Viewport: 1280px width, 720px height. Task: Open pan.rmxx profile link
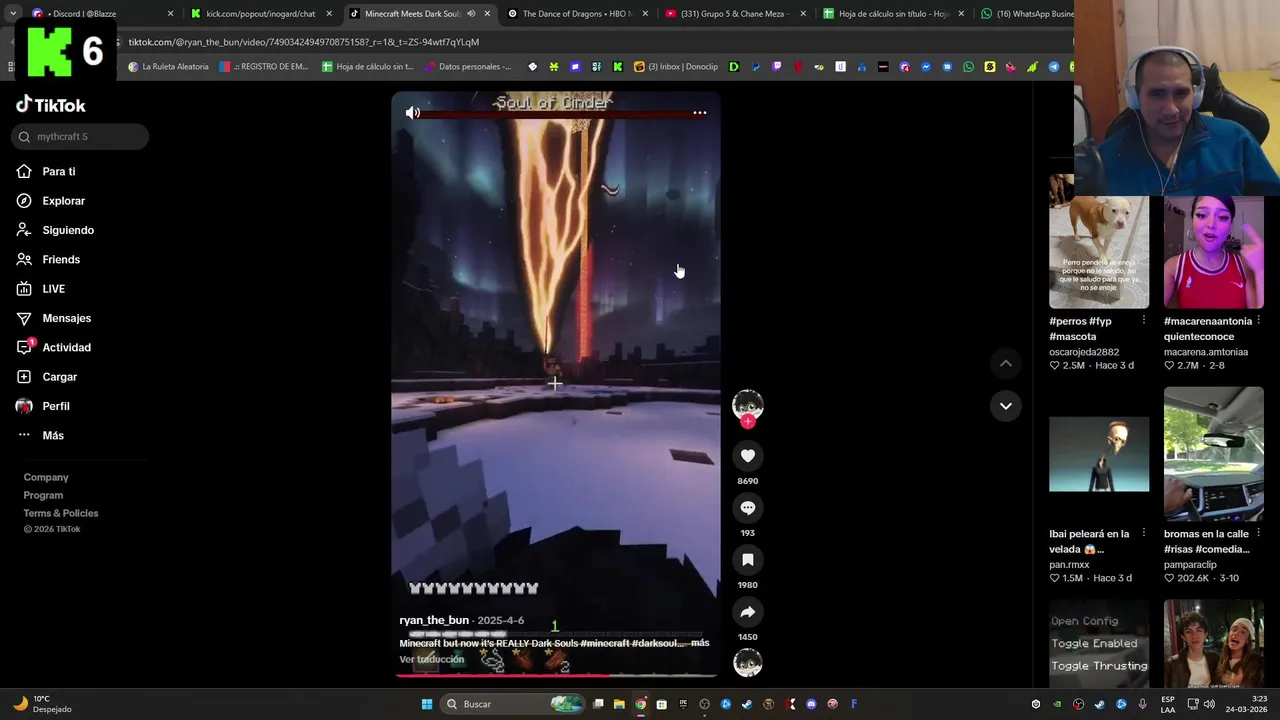pyautogui.click(x=1069, y=565)
